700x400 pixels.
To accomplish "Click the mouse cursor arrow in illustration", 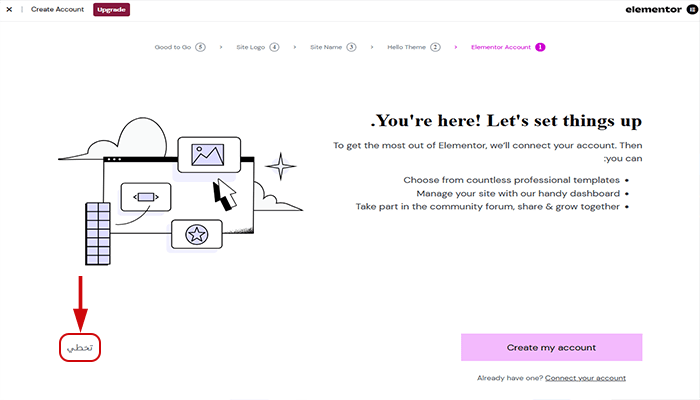I will pos(228,193).
